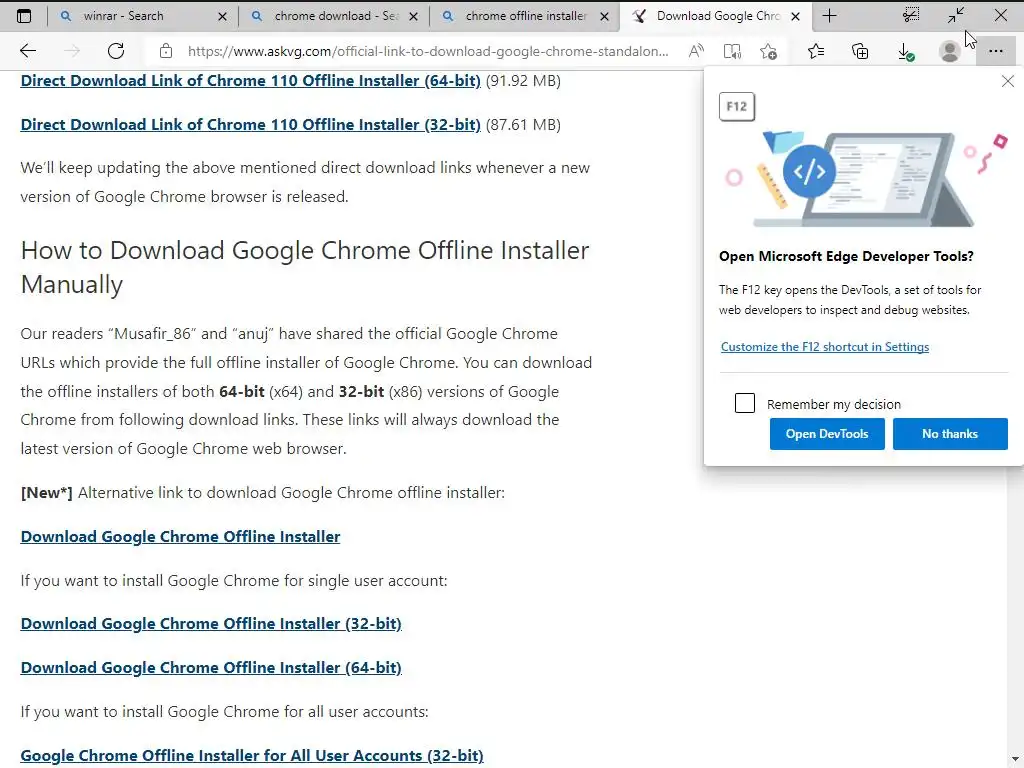The image size is (1024, 768).
Task: Dismiss the DevTools prompt with X
Action: pyautogui.click(x=1008, y=81)
